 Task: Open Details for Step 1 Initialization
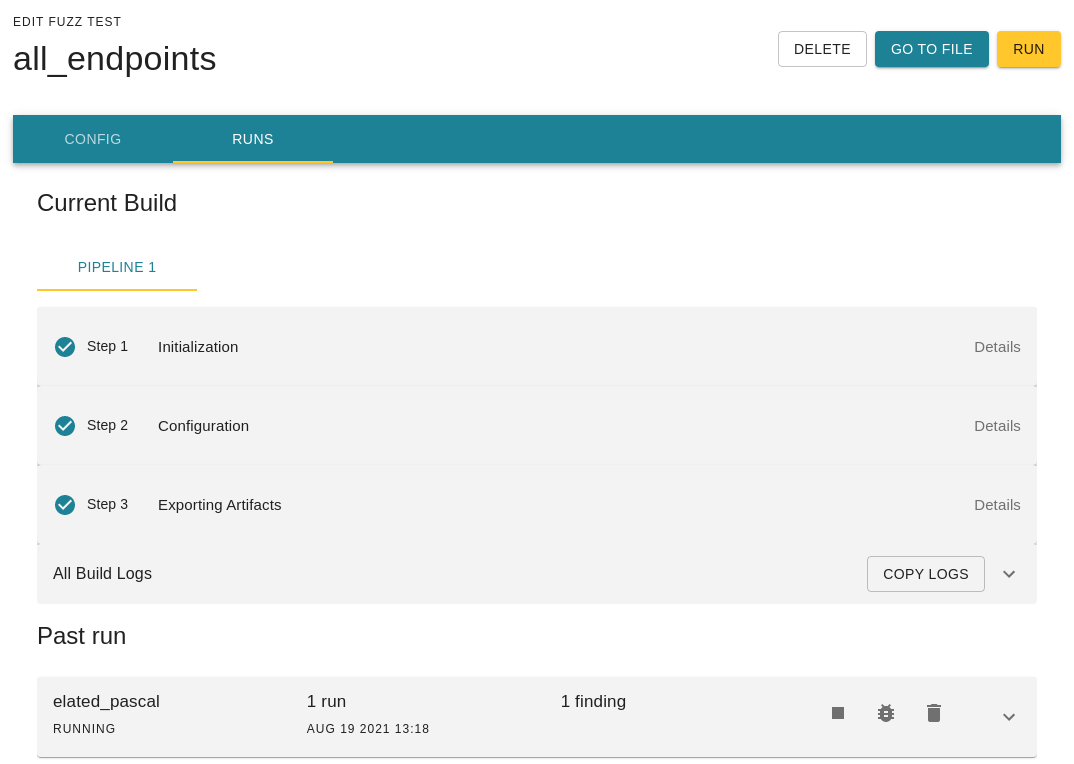(x=997, y=347)
